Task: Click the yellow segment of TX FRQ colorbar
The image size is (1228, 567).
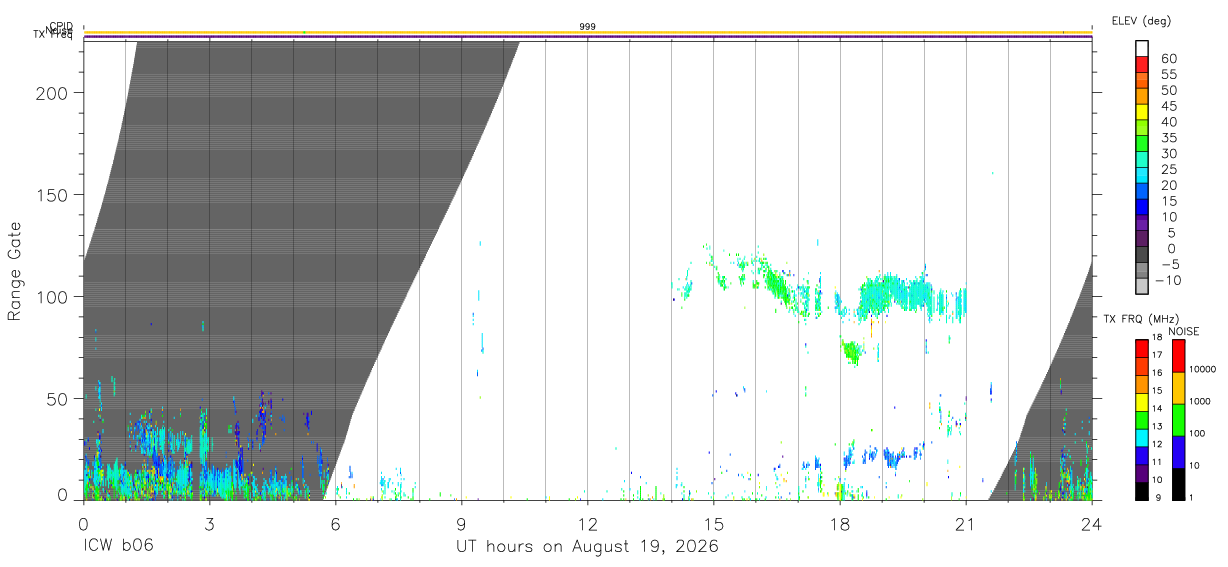Action: pyautogui.click(x=1142, y=402)
